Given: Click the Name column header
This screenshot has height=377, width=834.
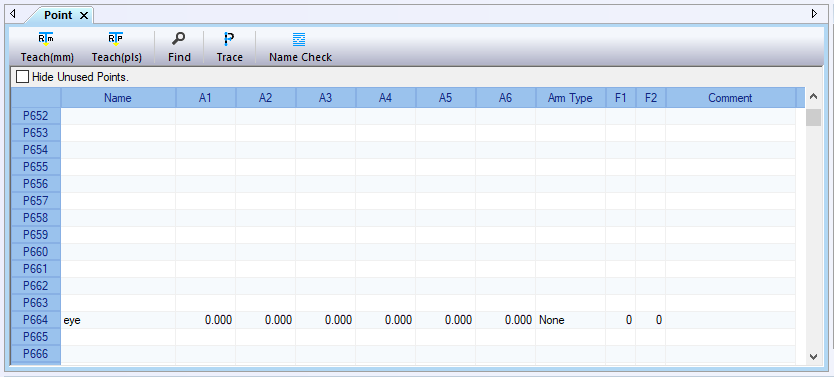Looking at the screenshot, I should coord(118,98).
